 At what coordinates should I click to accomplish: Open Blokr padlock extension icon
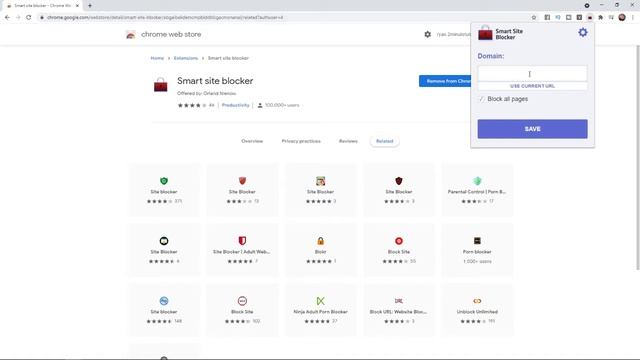click(x=320, y=241)
